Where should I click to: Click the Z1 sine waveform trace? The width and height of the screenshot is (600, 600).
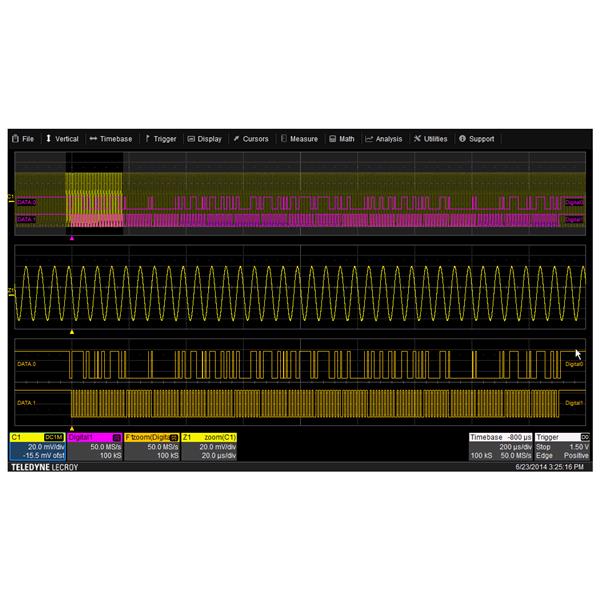300,293
